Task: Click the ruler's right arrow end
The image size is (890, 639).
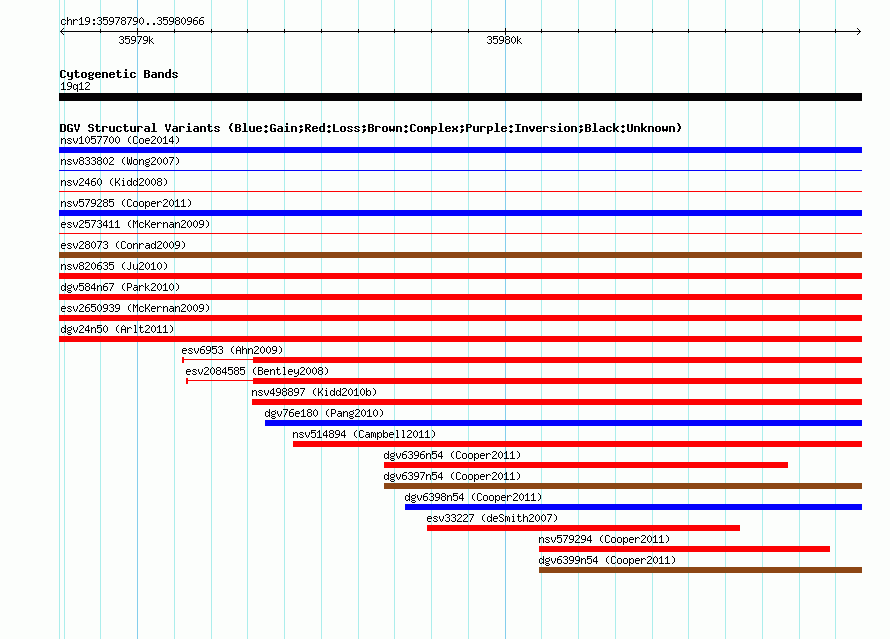Action: point(859,31)
